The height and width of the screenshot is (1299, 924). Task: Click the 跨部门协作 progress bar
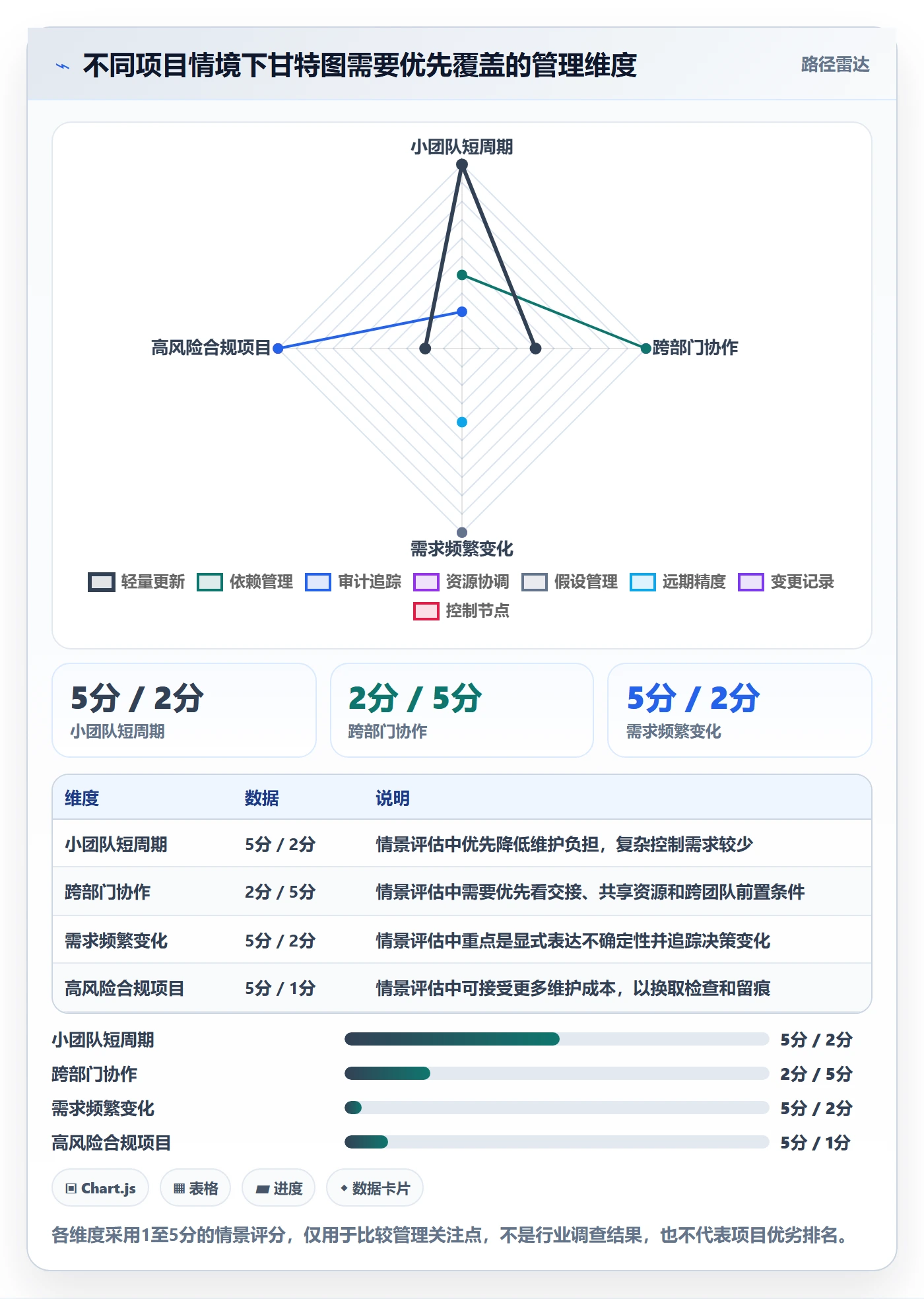point(557,1073)
